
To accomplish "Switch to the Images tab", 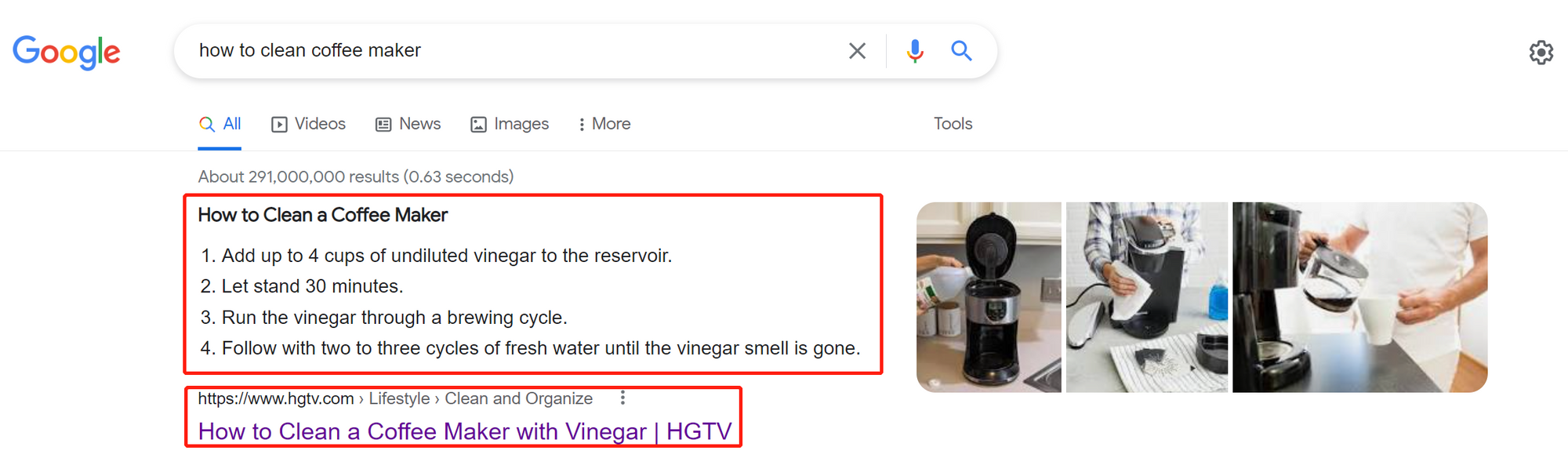I will 510,124.
